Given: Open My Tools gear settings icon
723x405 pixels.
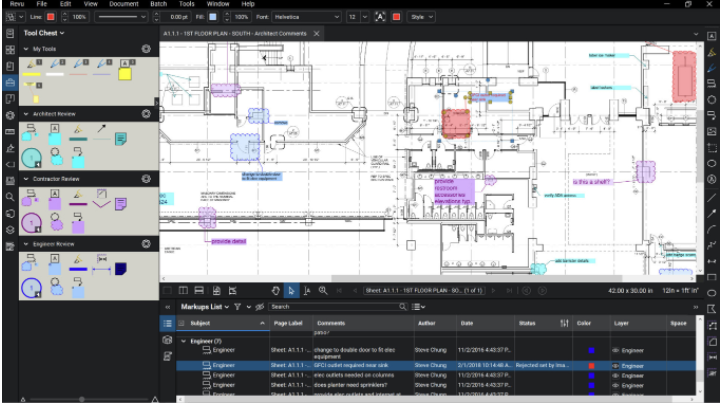Looking at the screenshot, I should click(146, 49).
